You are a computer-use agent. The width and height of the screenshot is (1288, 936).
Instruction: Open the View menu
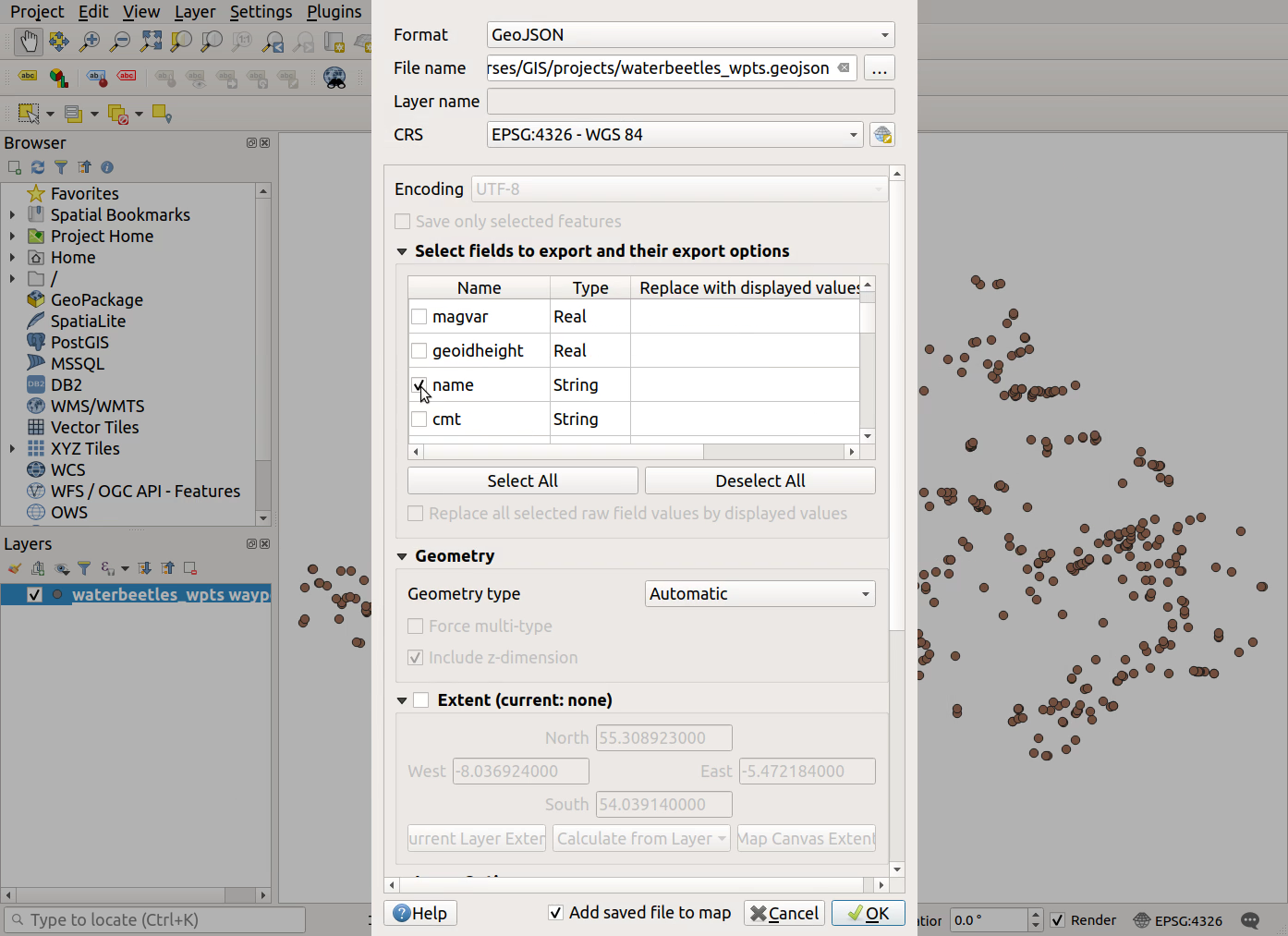tap(141, 12)
